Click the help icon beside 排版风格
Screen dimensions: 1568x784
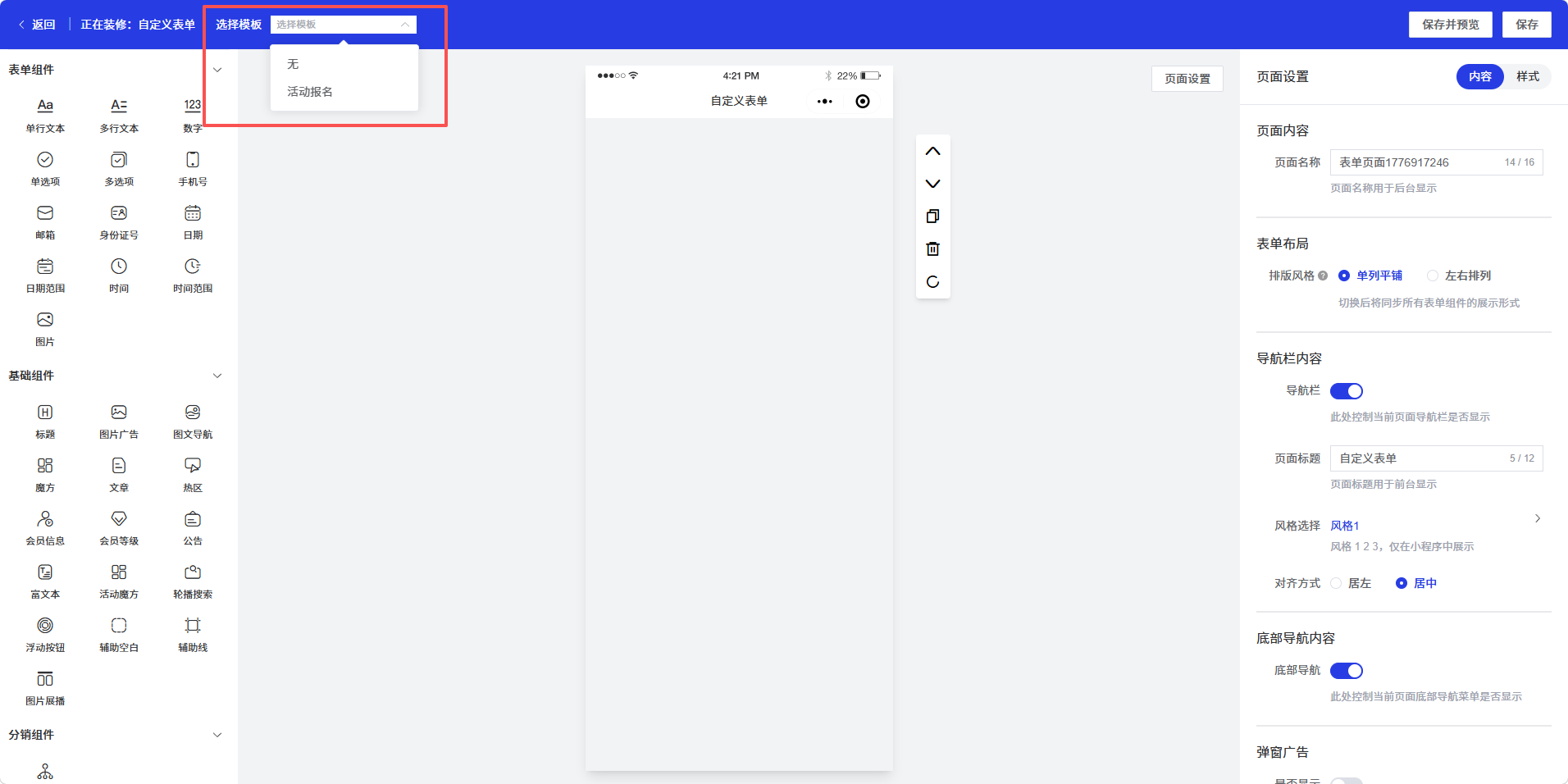click(x=1323, y=276)
